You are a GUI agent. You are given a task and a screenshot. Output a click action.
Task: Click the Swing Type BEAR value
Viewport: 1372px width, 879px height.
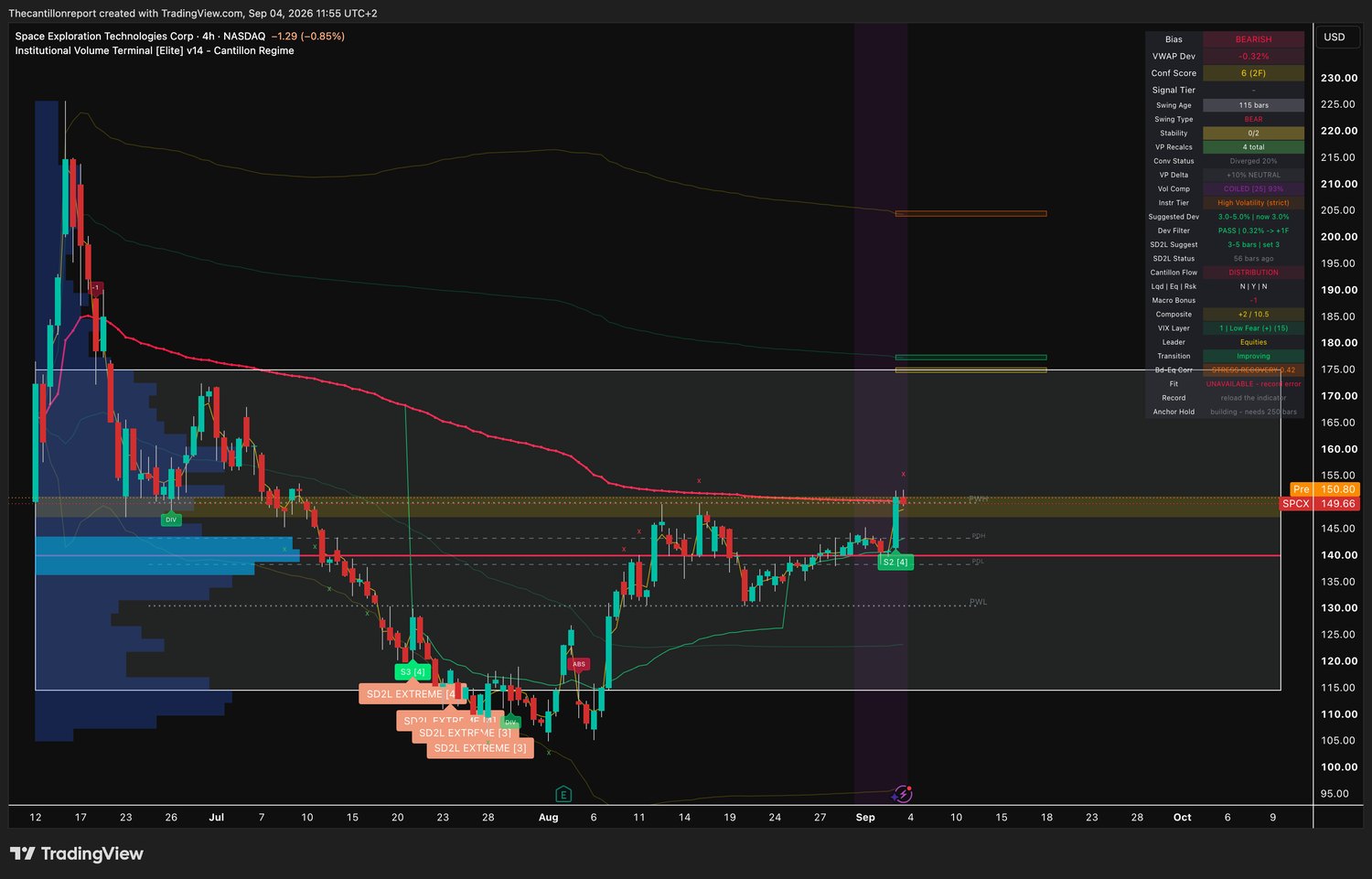coord(1253,119)
